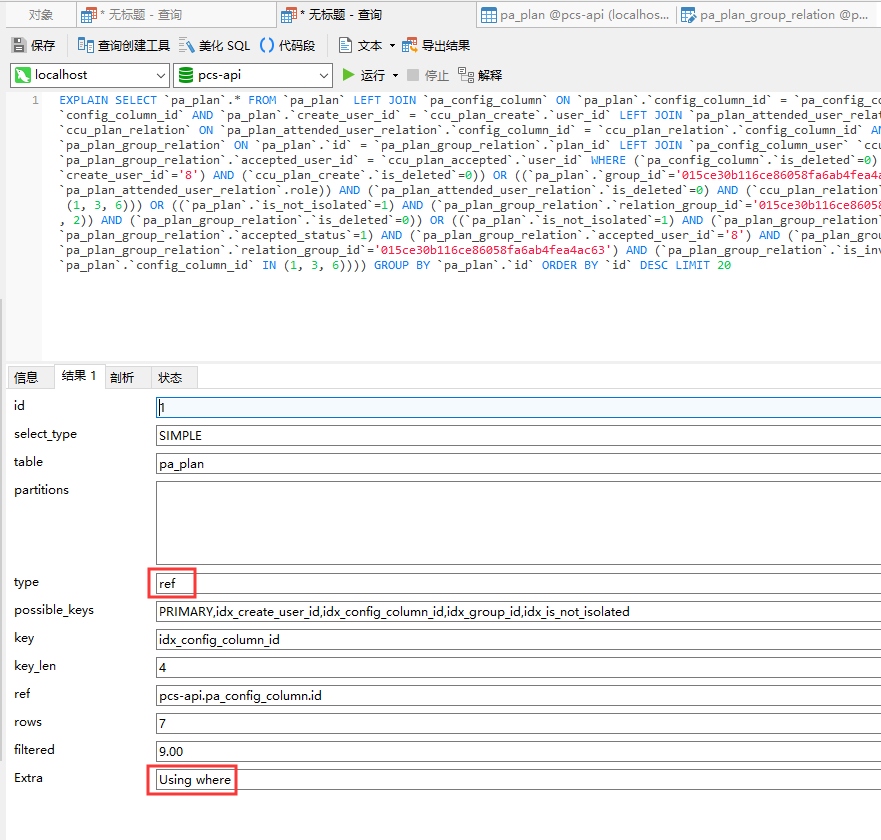881x840 pixels.
Task: Run the query with the green play button
Action: [x=349, y=75]
